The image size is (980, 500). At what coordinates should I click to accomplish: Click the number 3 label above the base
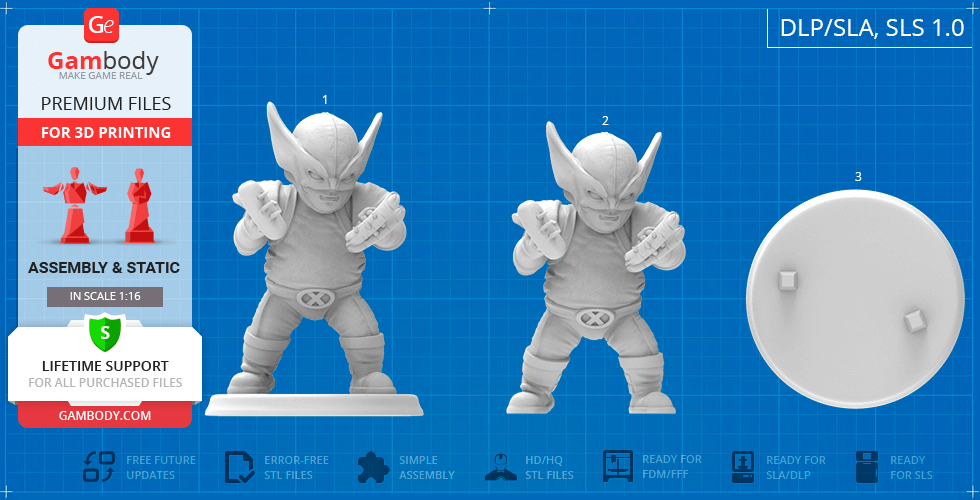pyautogui.click(x=858, y=177)
